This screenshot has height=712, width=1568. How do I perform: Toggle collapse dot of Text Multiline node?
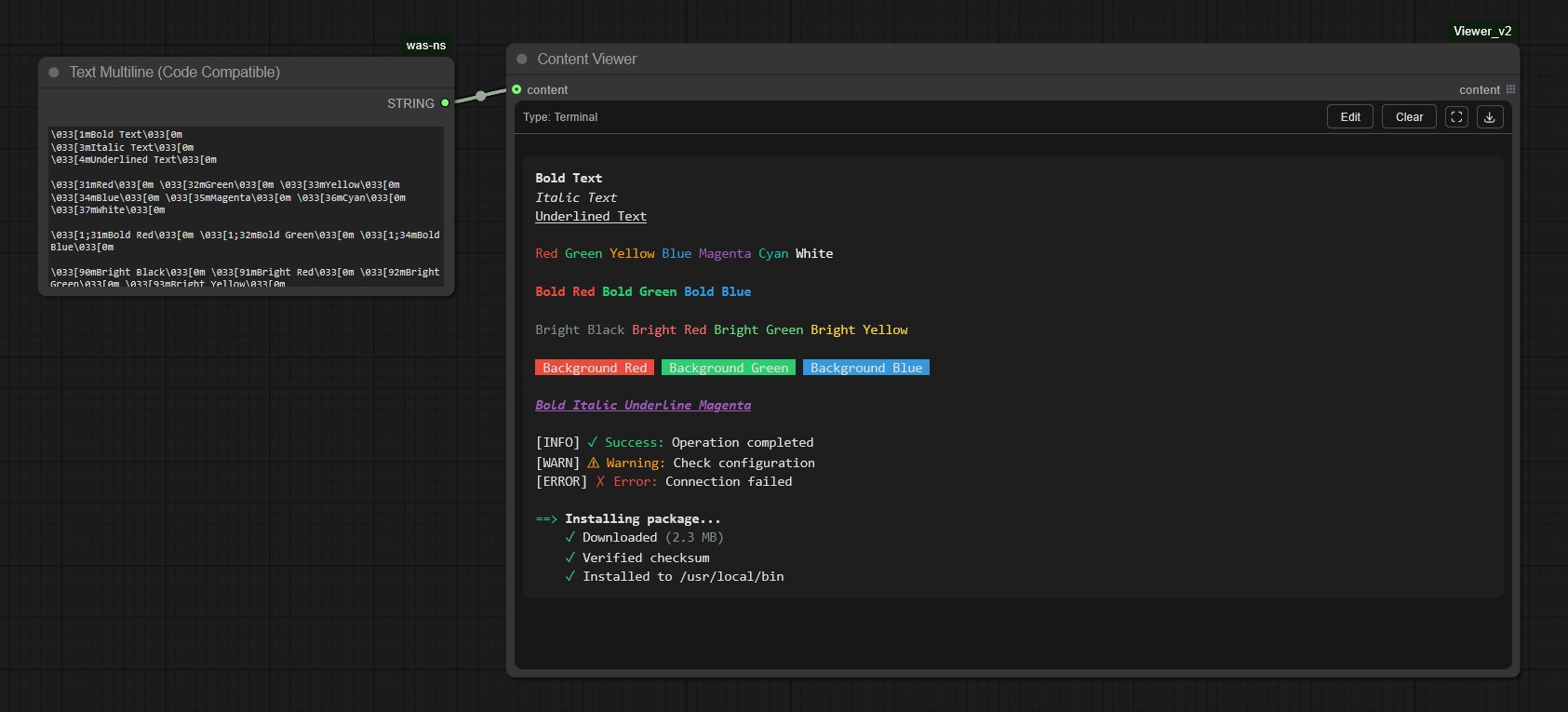coord(54,72)
